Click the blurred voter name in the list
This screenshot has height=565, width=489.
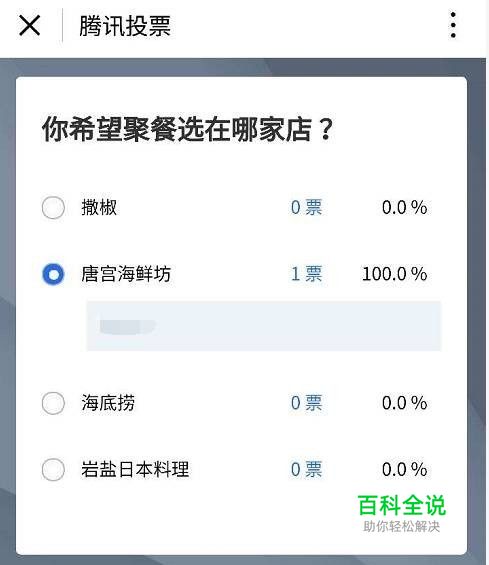(x=128, y=326)
